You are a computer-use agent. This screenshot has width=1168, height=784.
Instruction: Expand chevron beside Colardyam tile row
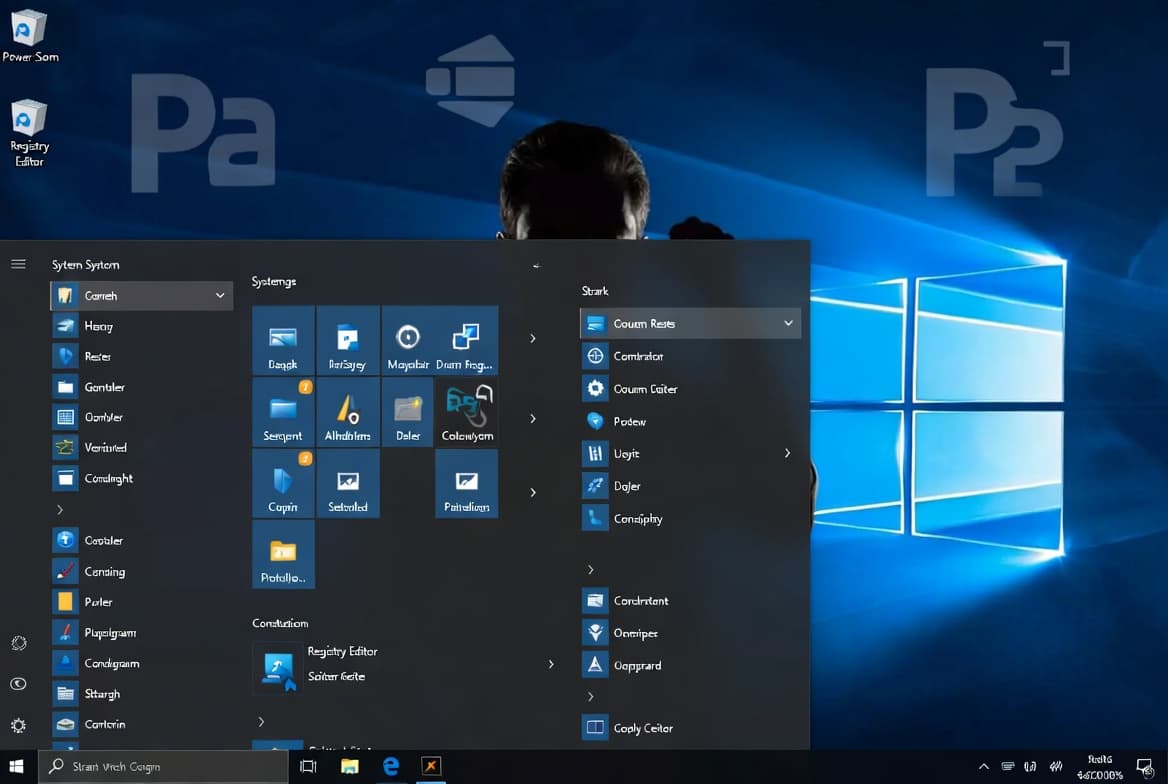[533, 419]
